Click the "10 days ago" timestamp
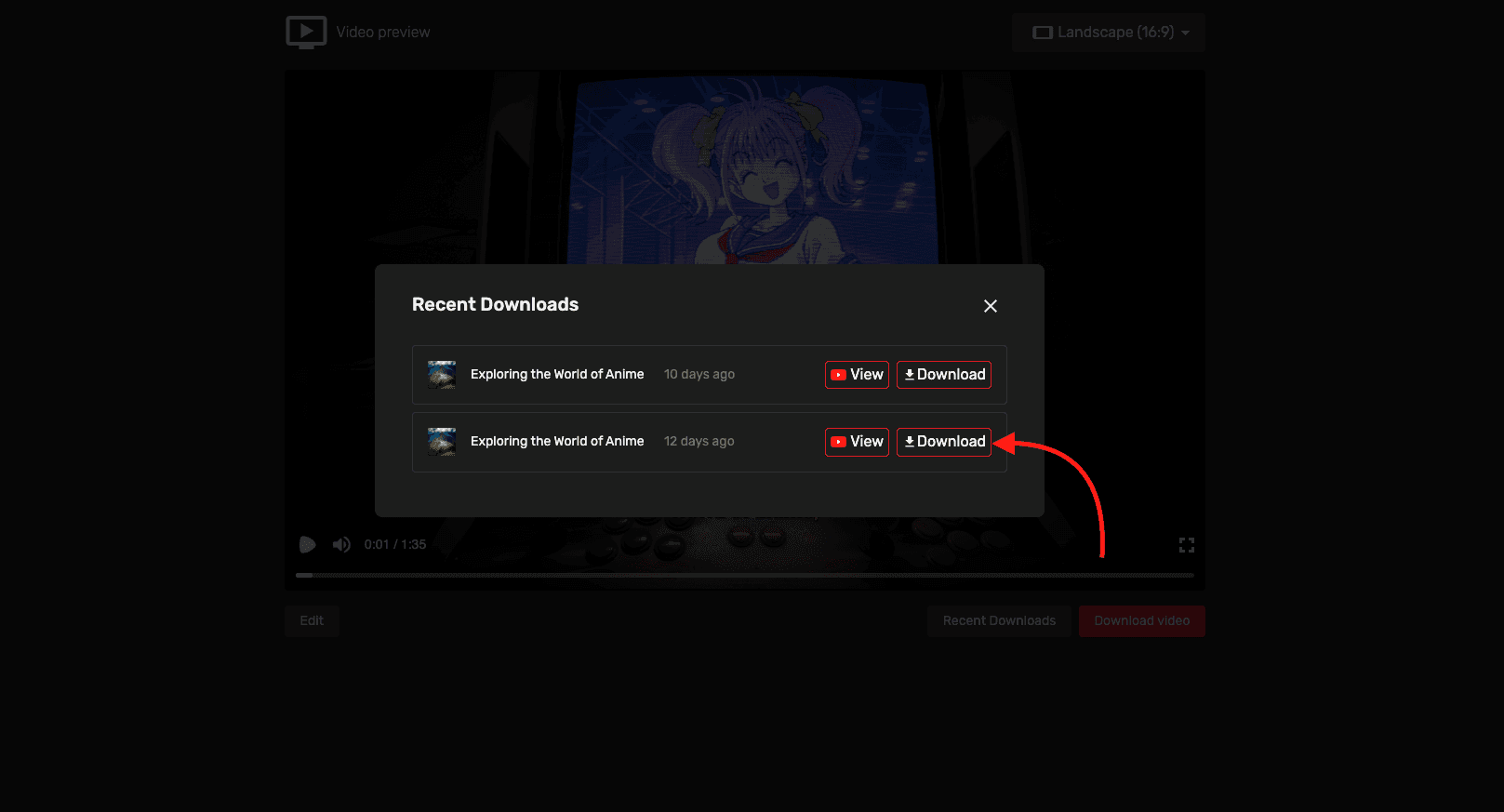The image size is (1504, 812). pos(699,375)
